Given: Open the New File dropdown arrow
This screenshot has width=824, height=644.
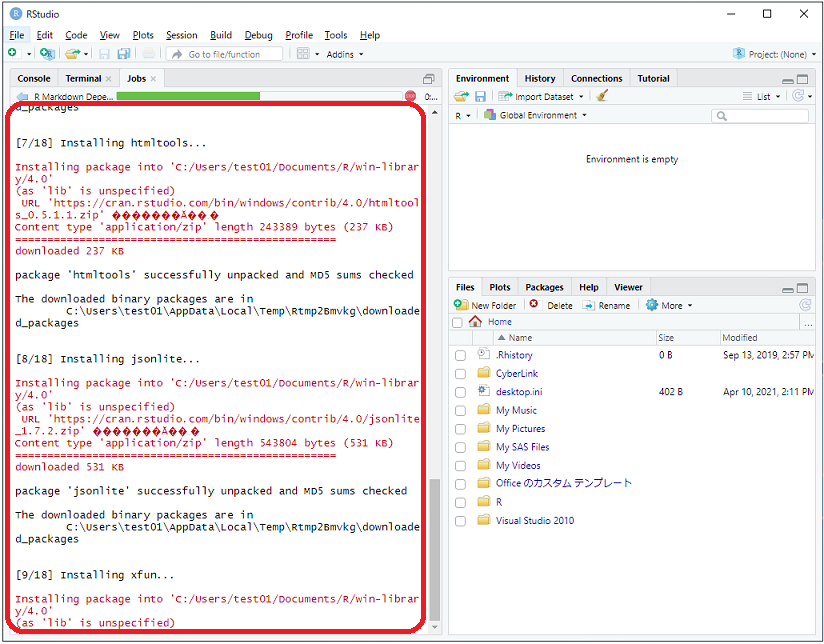Looking at the screenshot, I should (x=29, y=54).
